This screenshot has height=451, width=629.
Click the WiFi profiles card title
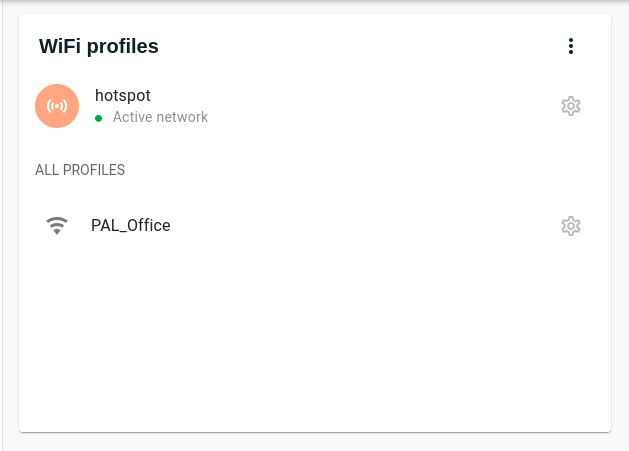98,46
